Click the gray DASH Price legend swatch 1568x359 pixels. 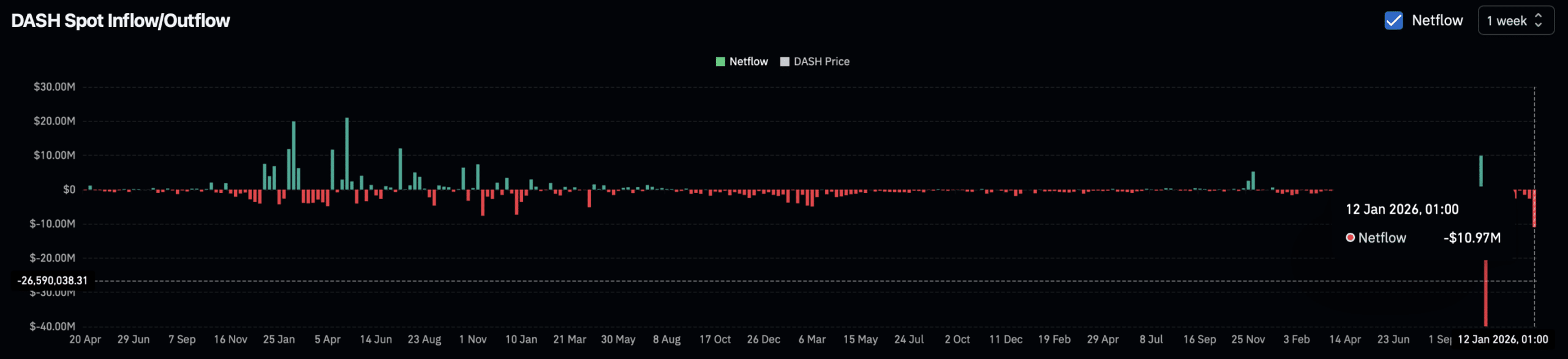[x=785, y=61]
